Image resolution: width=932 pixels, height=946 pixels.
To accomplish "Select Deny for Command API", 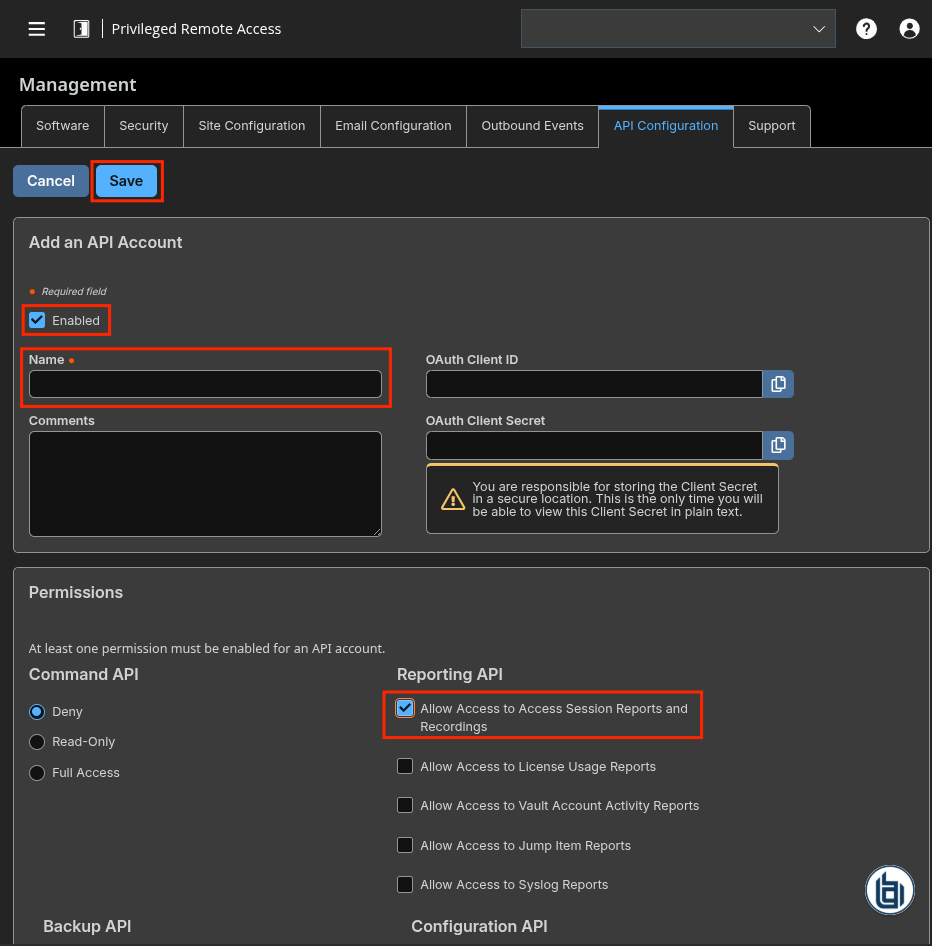I will 37,712.
